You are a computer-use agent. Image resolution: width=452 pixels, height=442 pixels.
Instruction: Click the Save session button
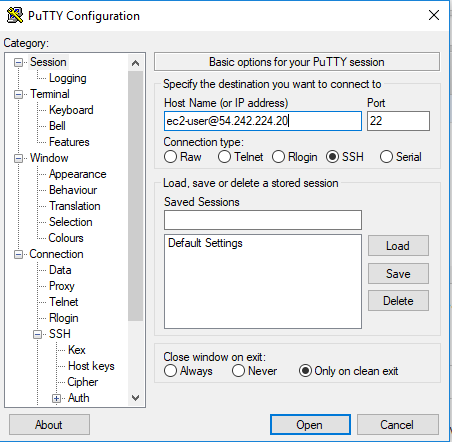[398, 274]
